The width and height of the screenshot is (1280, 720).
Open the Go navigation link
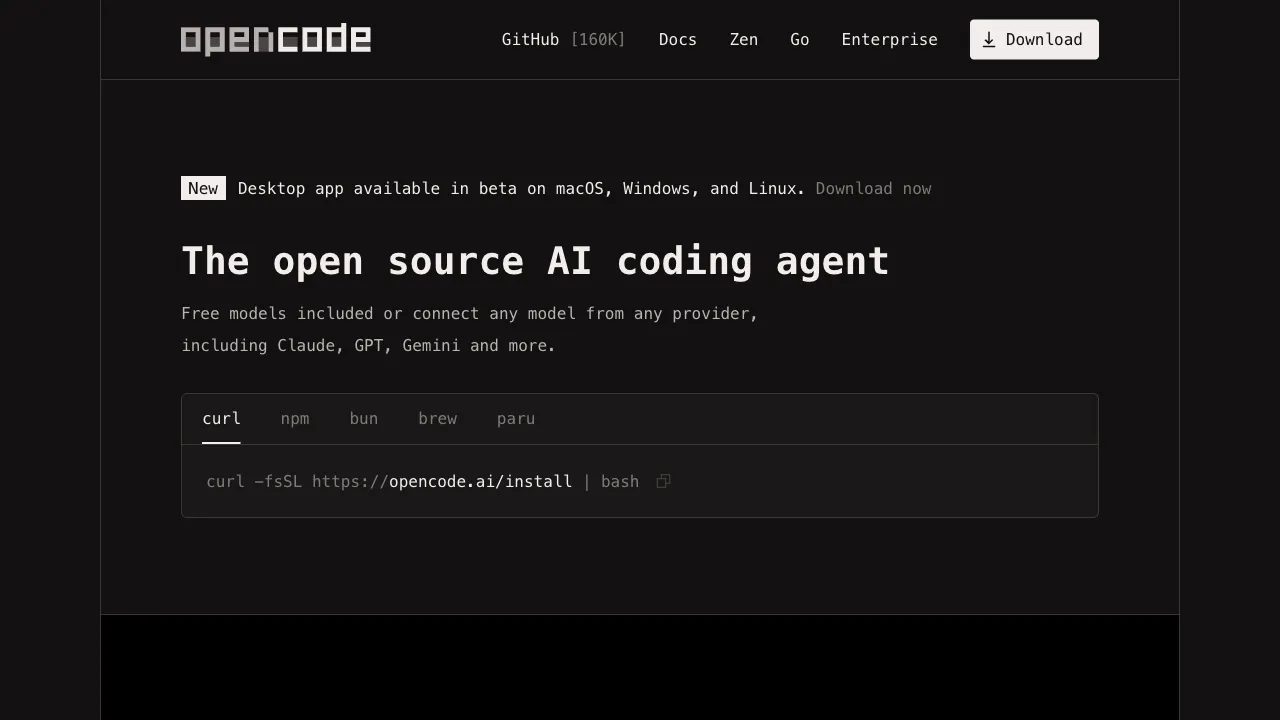point(800,40)
